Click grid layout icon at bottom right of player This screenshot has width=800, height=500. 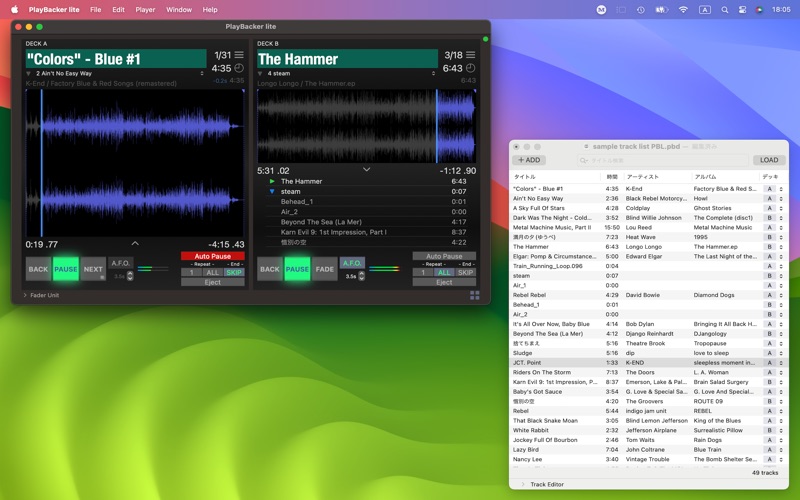[474, 295]
